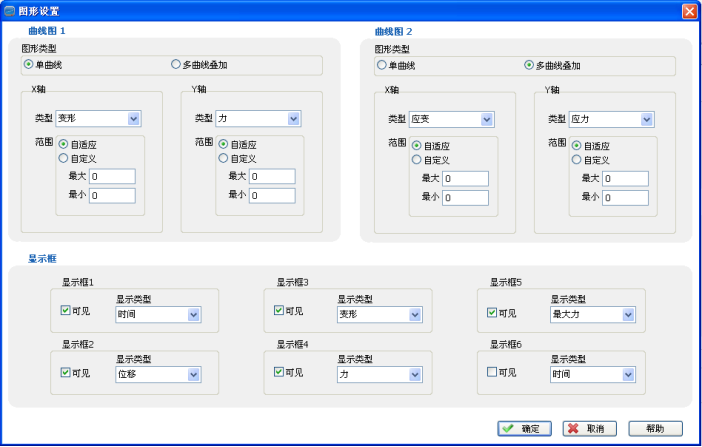Image resolution: width=702 pixels, height=447 pixels.
Task: Choose 自定义 range for 曲线图 2 Y轴
Action: point(576,159)
